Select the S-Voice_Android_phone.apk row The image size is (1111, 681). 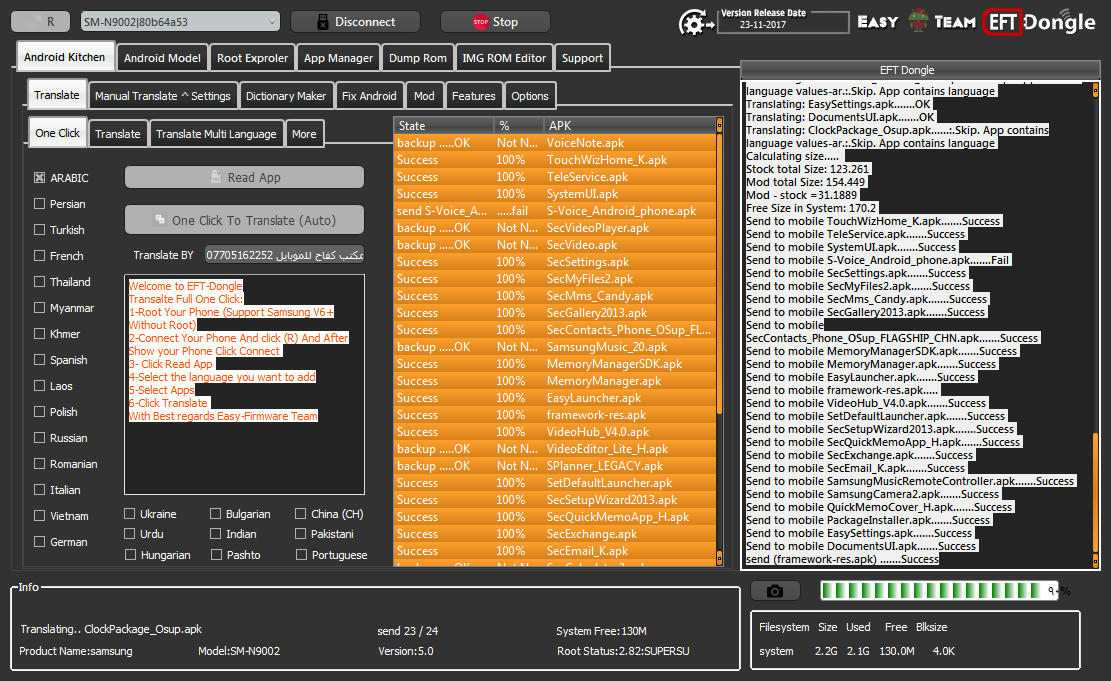pos(555,211)
